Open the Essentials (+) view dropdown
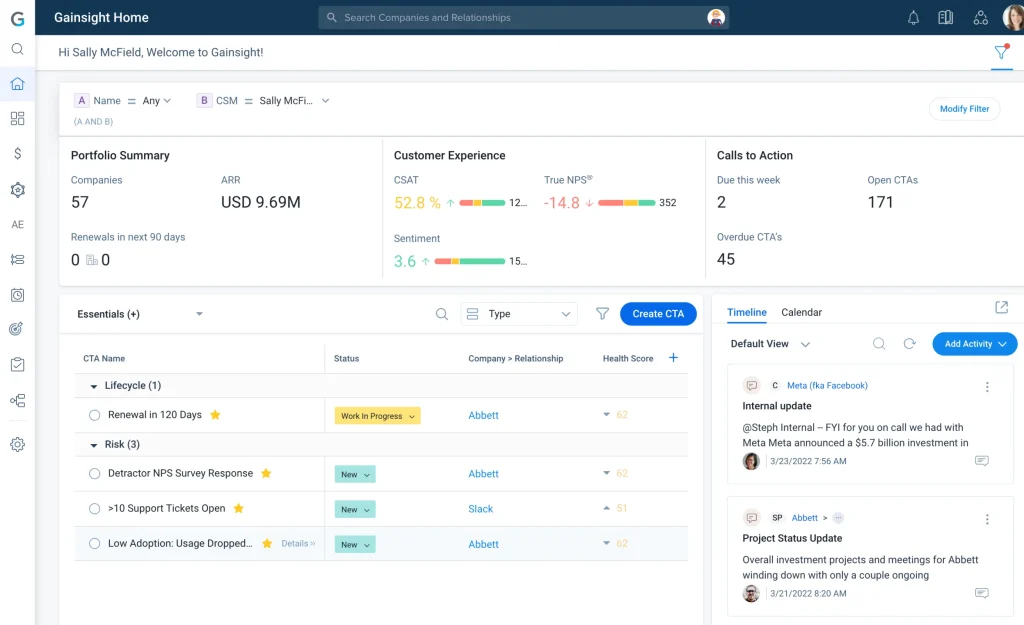The width and height of the screenshot is (1024, 625). [140, 314]
